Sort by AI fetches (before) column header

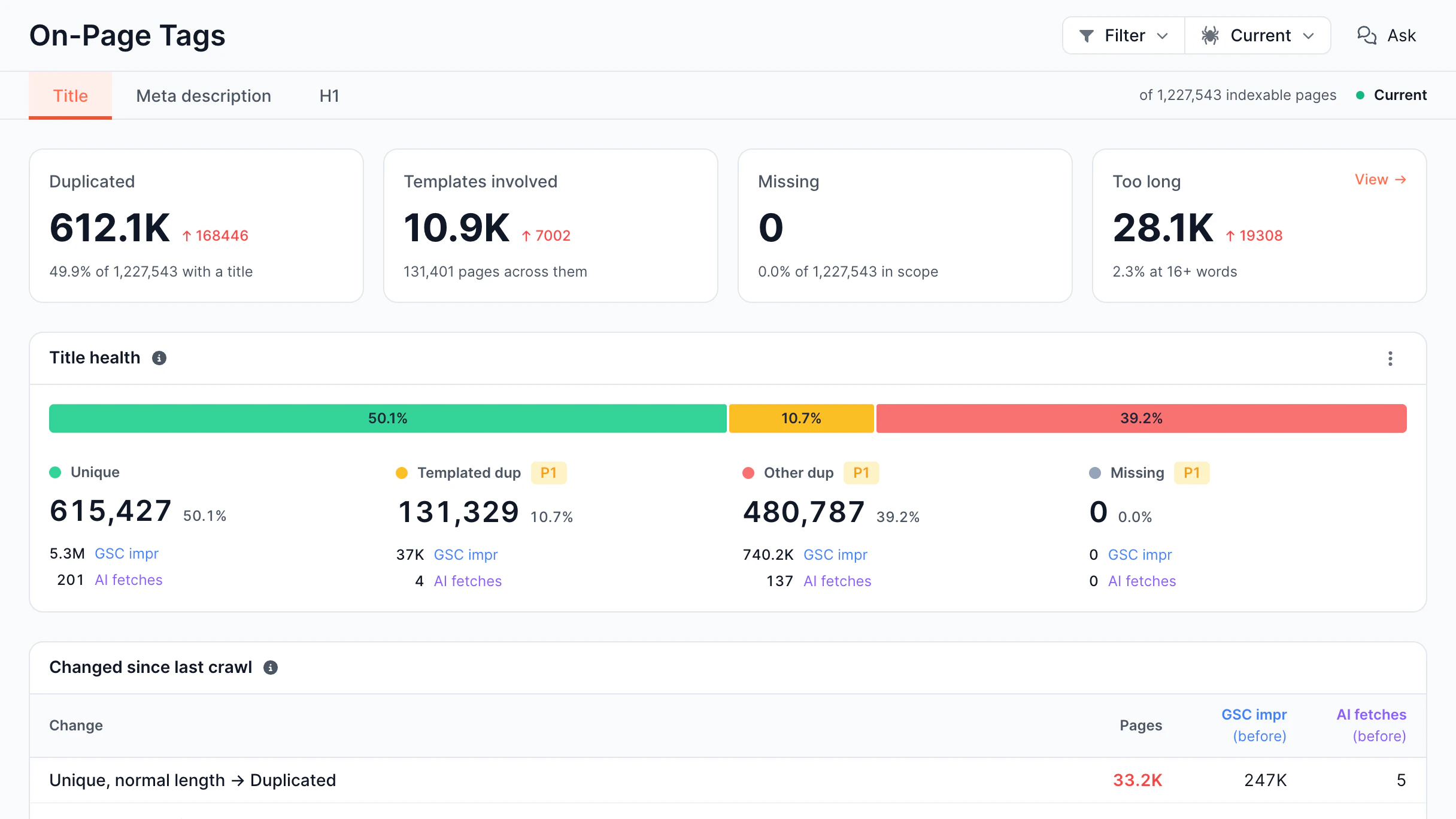click(1372, 726)
